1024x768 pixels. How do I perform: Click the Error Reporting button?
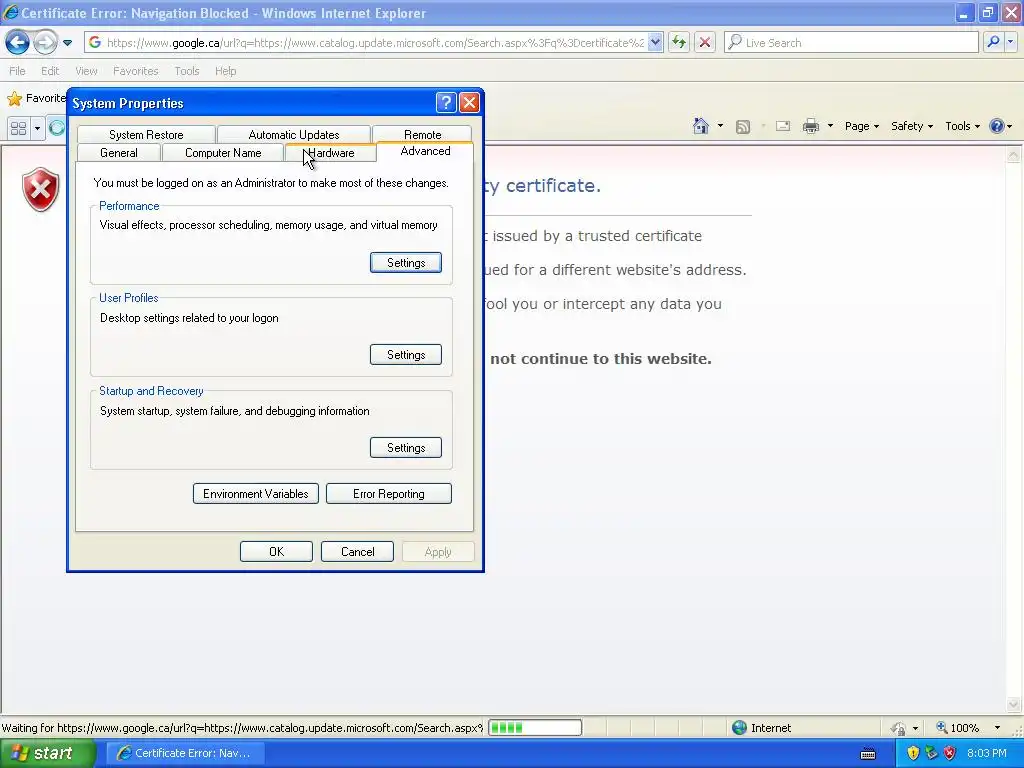(389, 494)
